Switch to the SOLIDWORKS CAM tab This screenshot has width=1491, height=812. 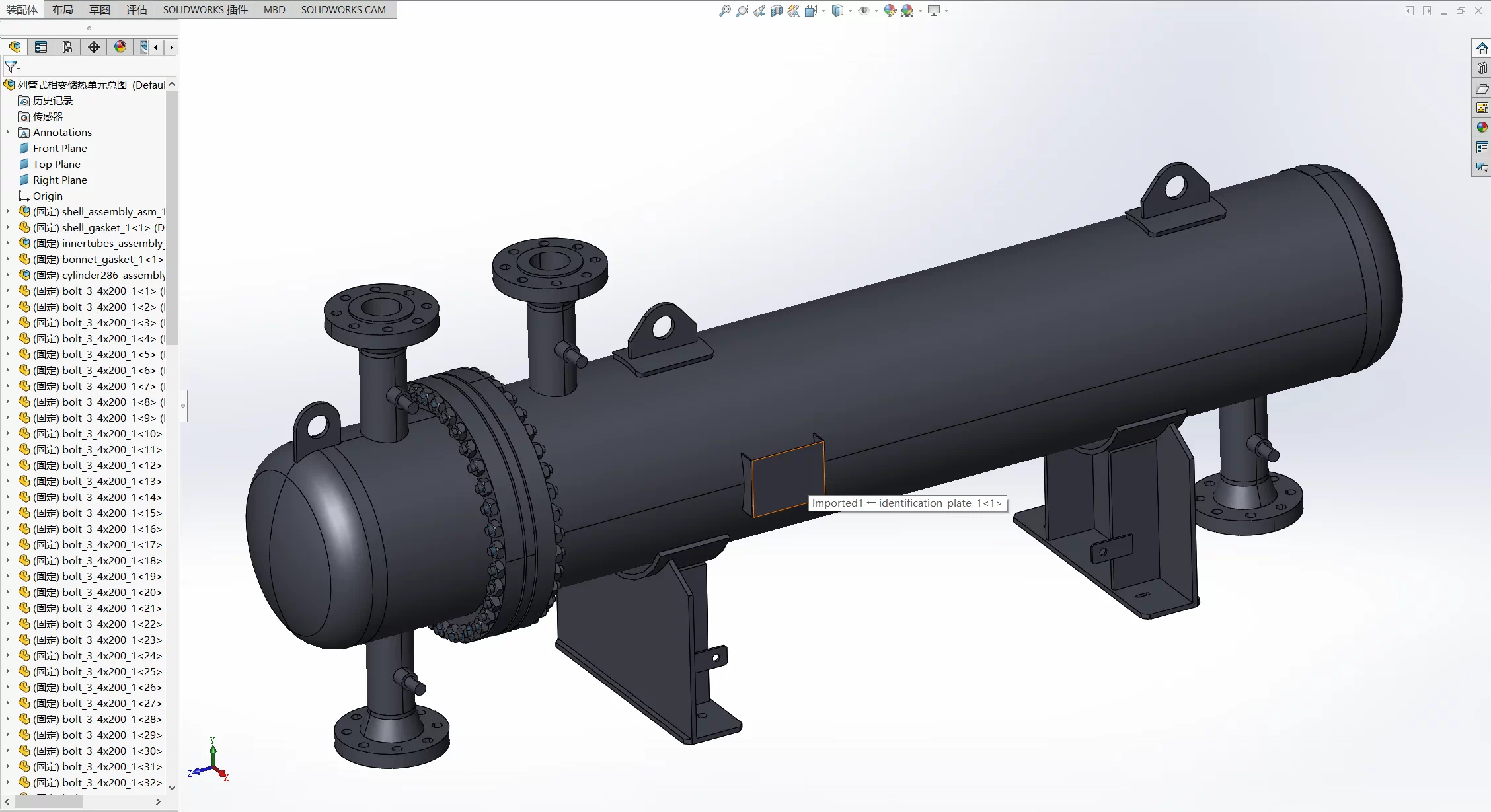pyautogui.click(x=344, y=9)
